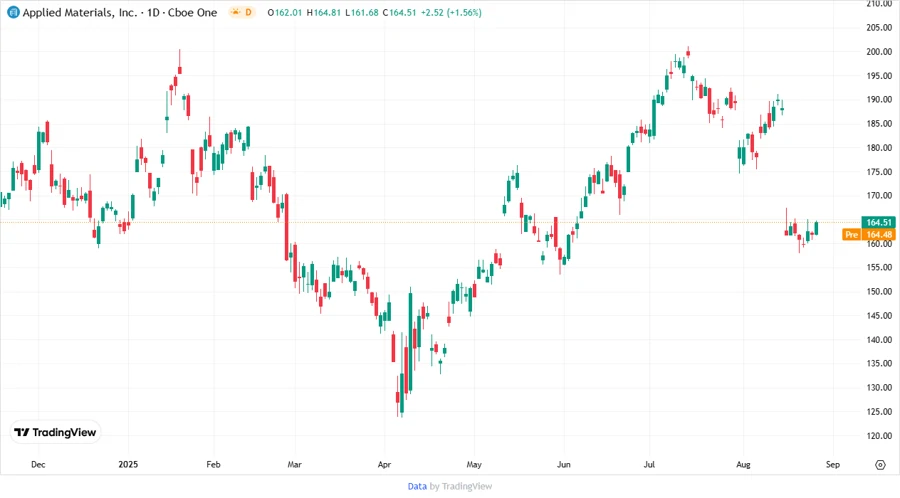Image resolution: width=900 pixels, height=498 pixels.
Task: Click the Applied Materials, Inc. symbol title
Action: 80,12
